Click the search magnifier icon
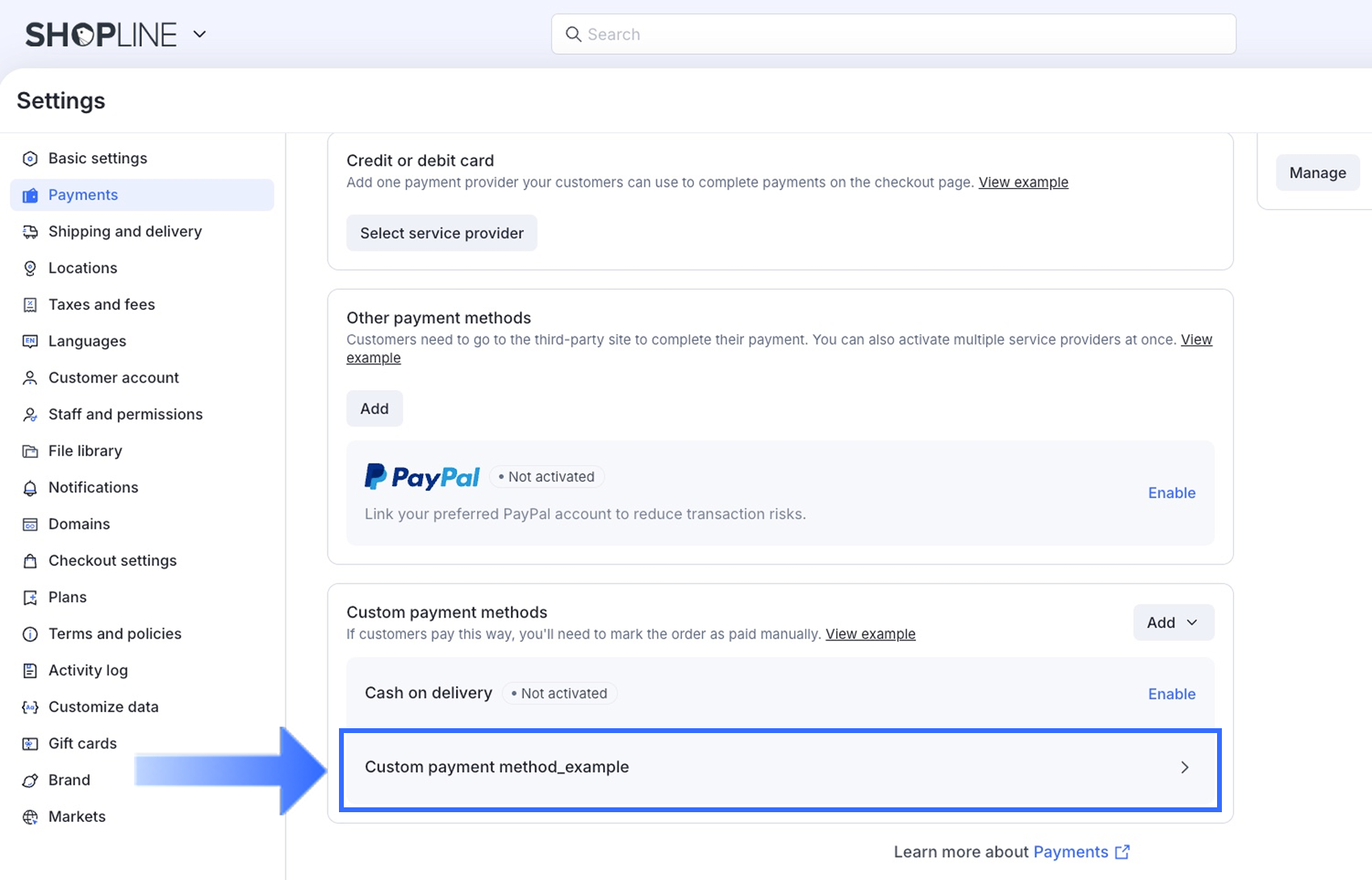Viewport: 1372px width, 880px height. point(573,34)
